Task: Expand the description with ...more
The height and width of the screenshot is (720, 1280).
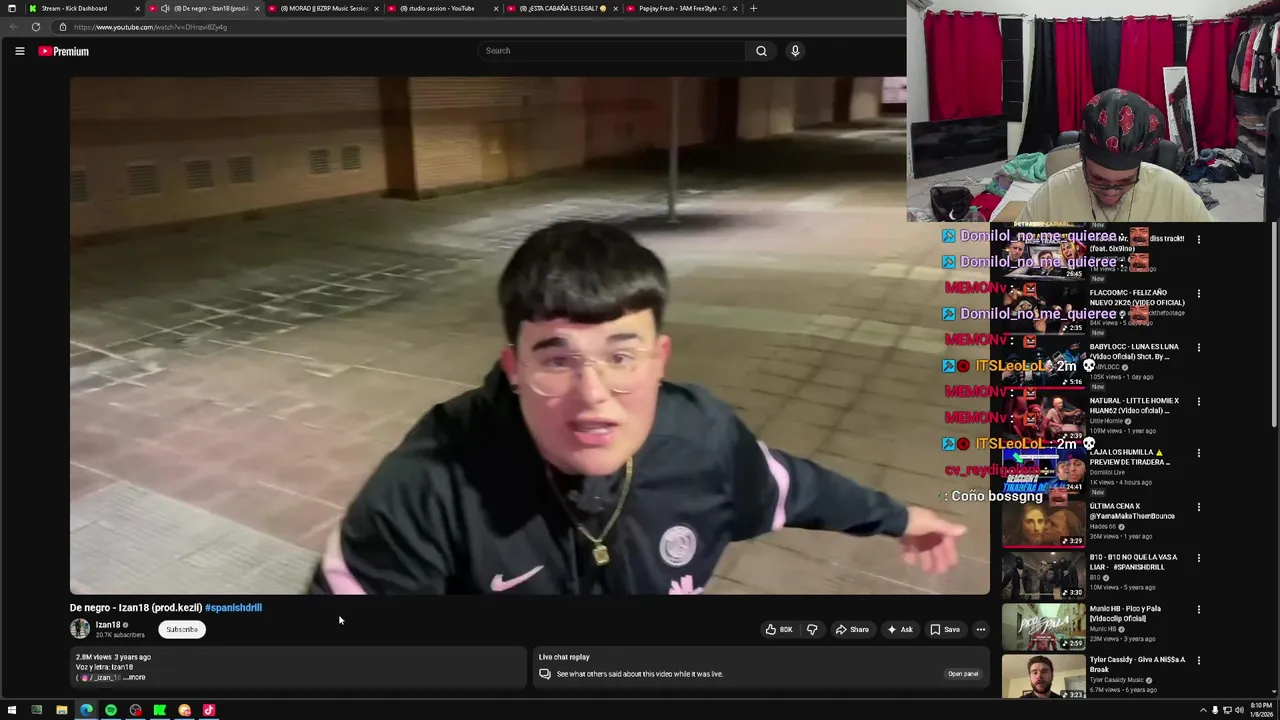Action: coord(134,677)
